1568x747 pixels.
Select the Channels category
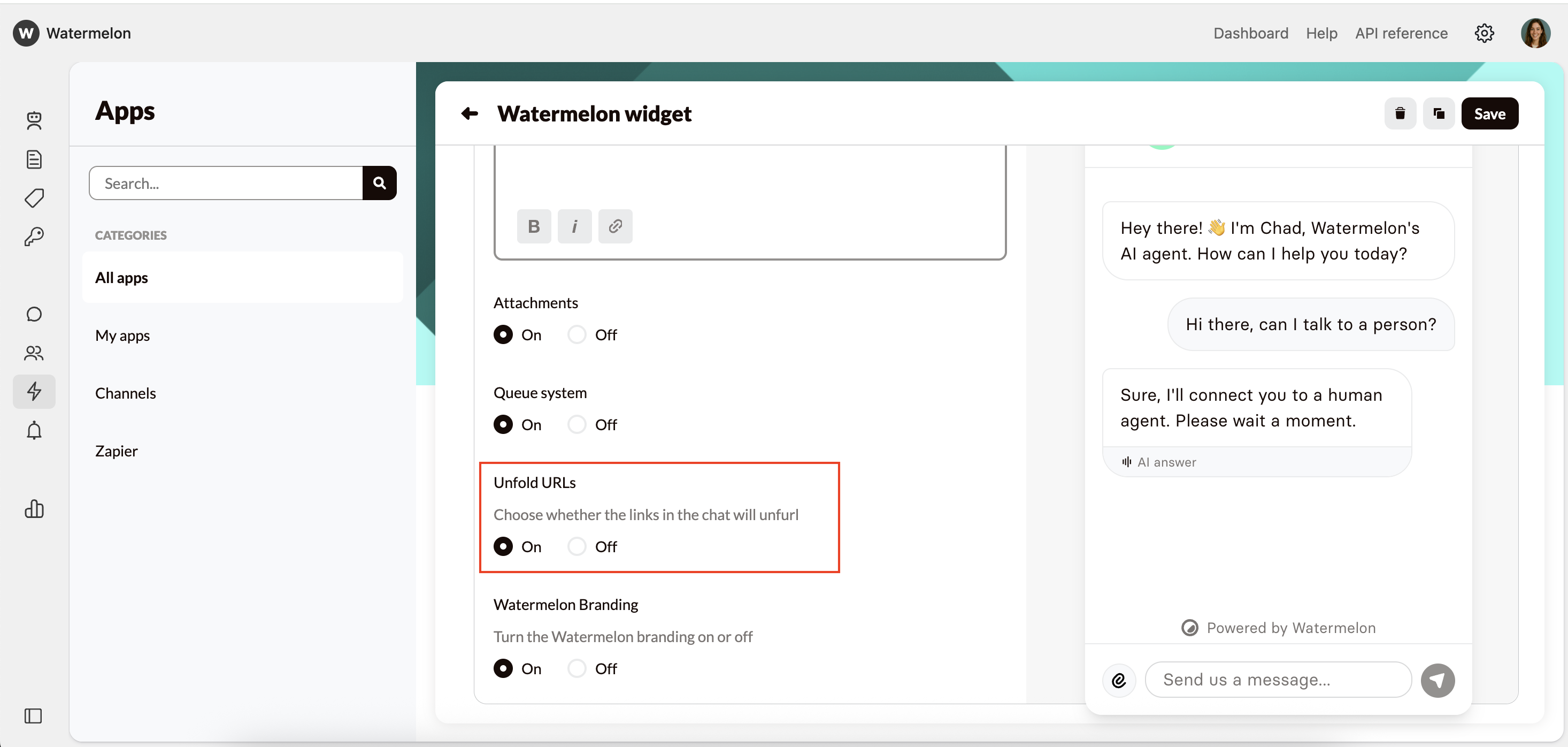[x=125, y=393]
